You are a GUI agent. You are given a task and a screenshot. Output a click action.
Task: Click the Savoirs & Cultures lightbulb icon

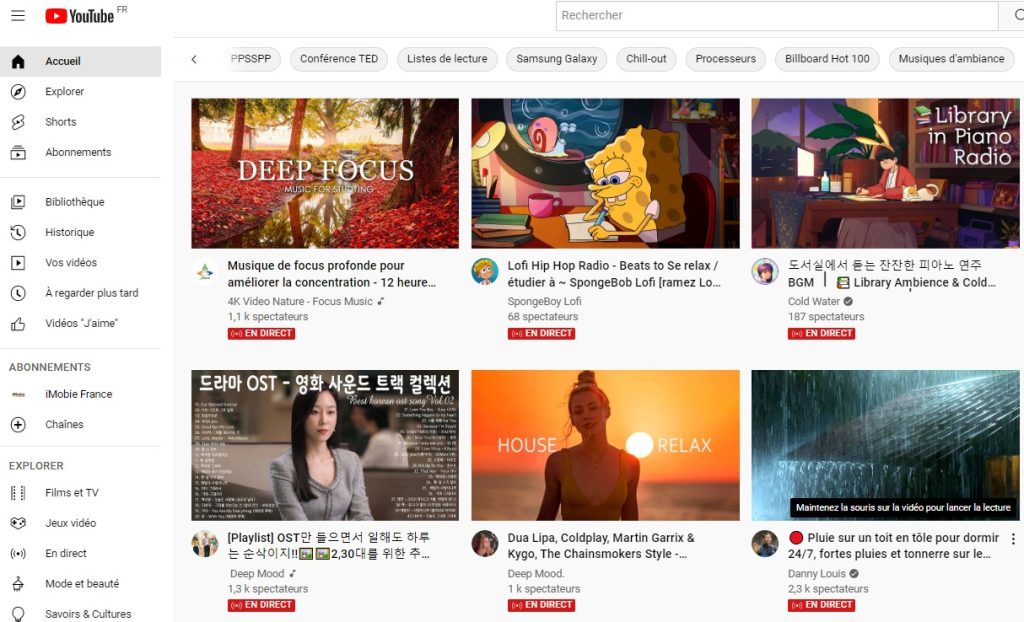18,614
